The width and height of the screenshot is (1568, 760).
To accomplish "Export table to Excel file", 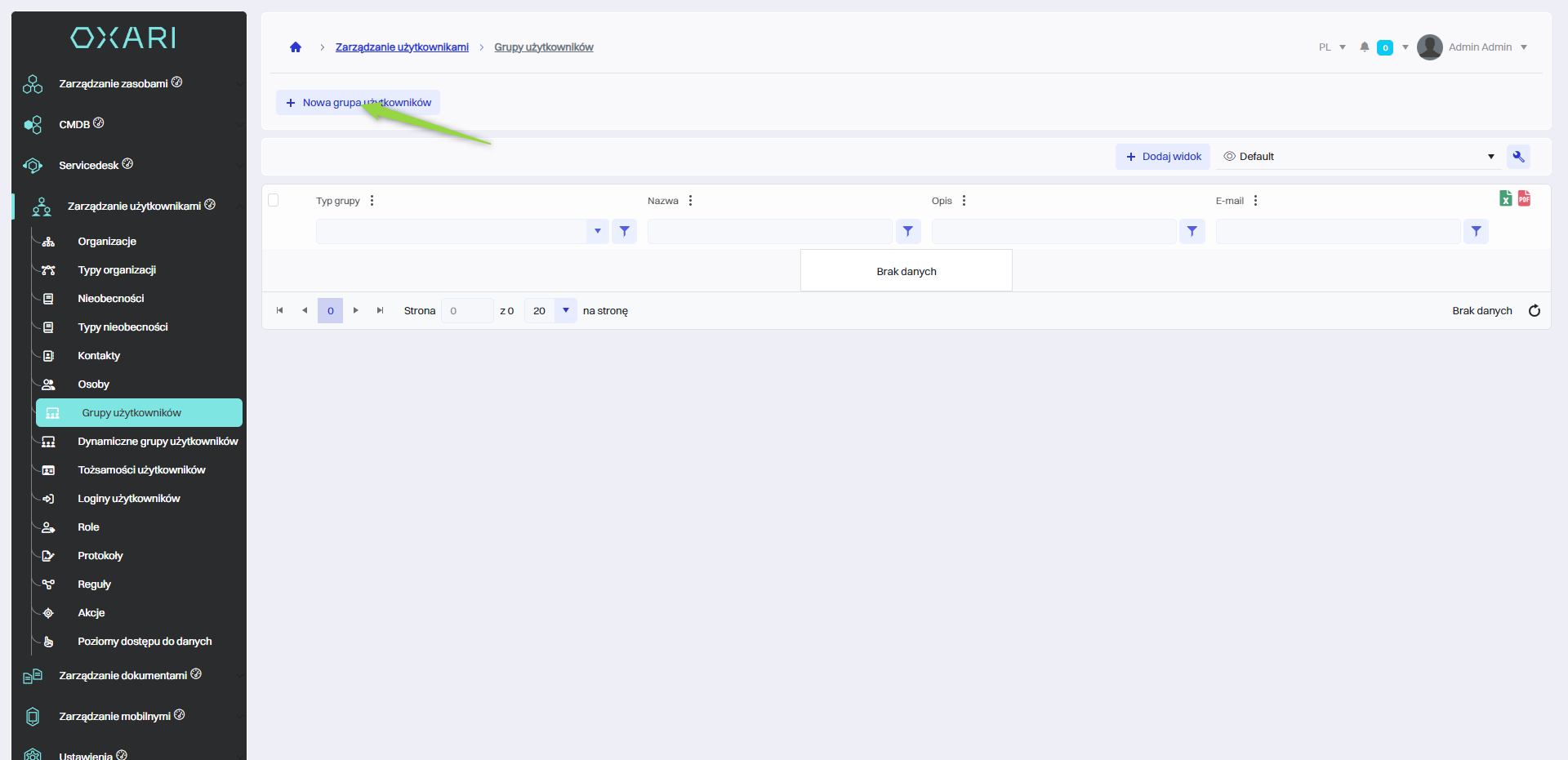I will (x=1505, y=198).
